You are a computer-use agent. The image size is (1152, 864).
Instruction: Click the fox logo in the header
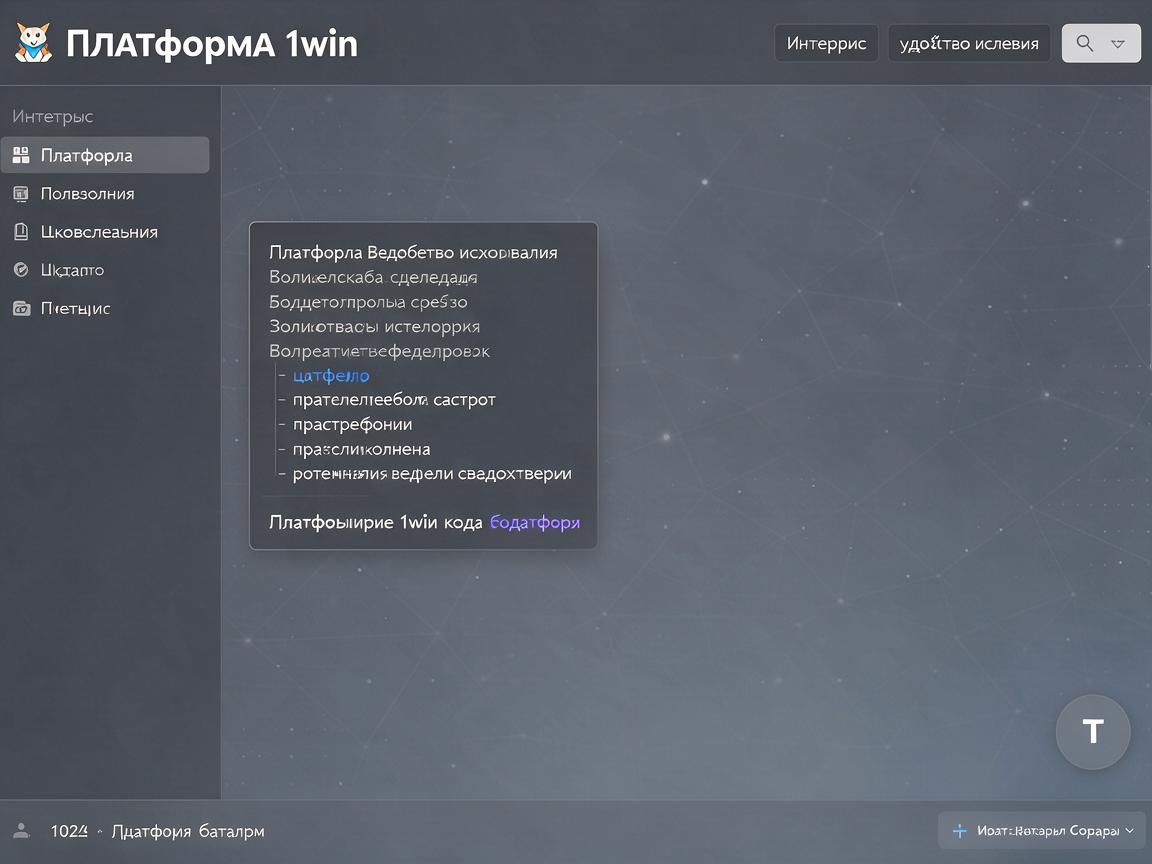34,43
